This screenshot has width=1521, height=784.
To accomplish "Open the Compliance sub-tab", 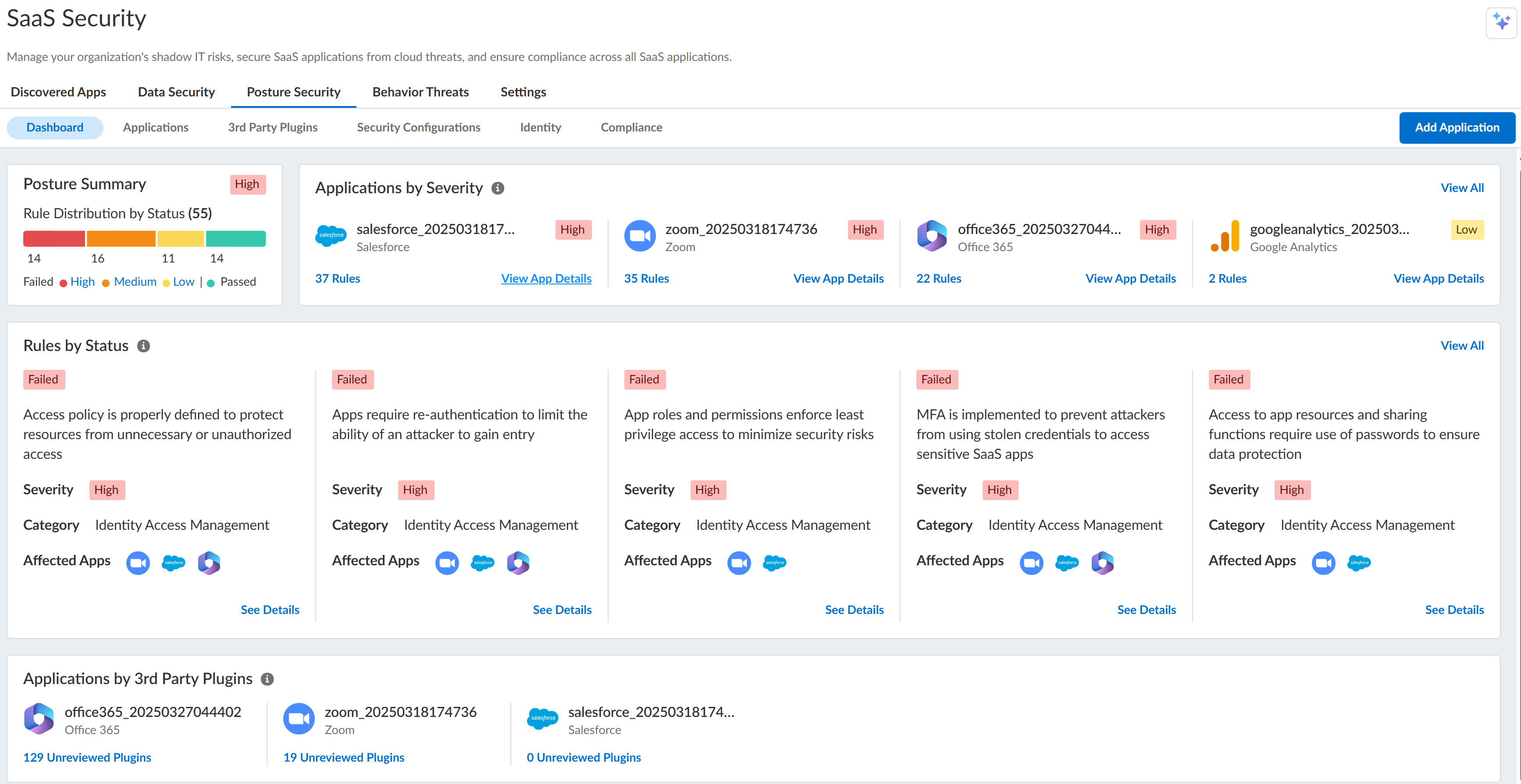I will click(x=631, y=128).
